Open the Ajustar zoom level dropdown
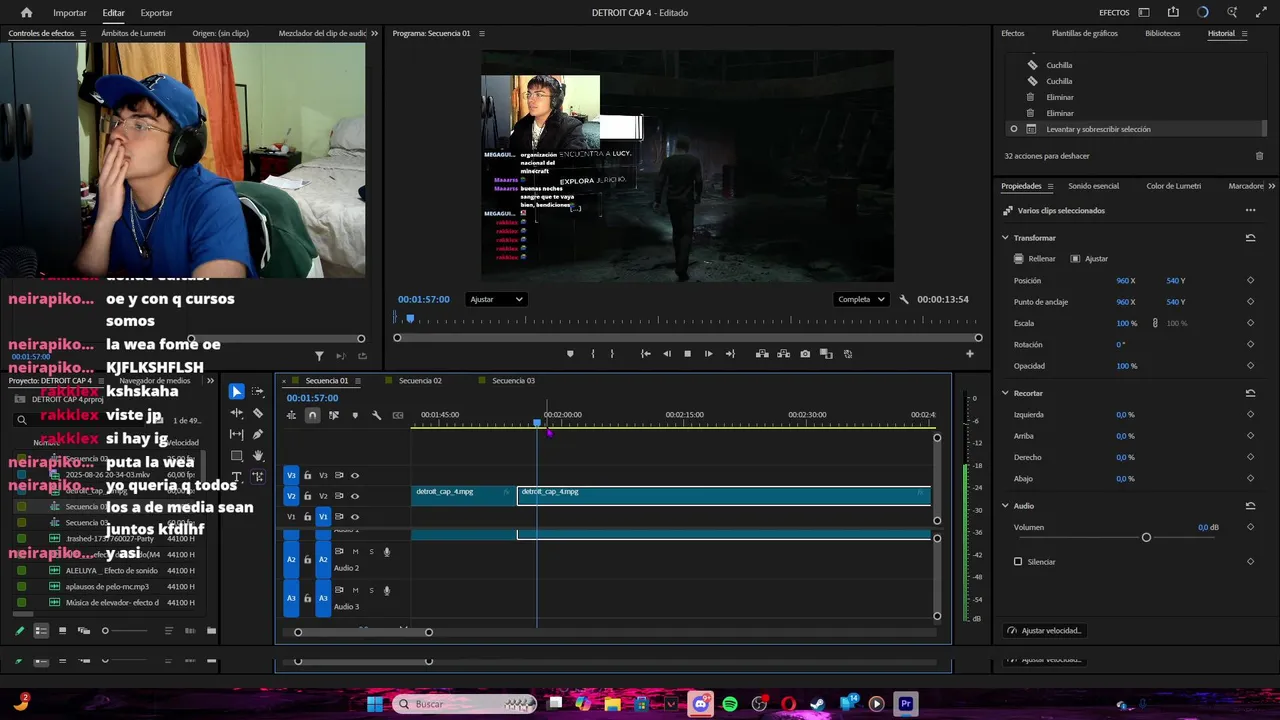This screenshot has height=720, width=1280. tap(497, 299)
